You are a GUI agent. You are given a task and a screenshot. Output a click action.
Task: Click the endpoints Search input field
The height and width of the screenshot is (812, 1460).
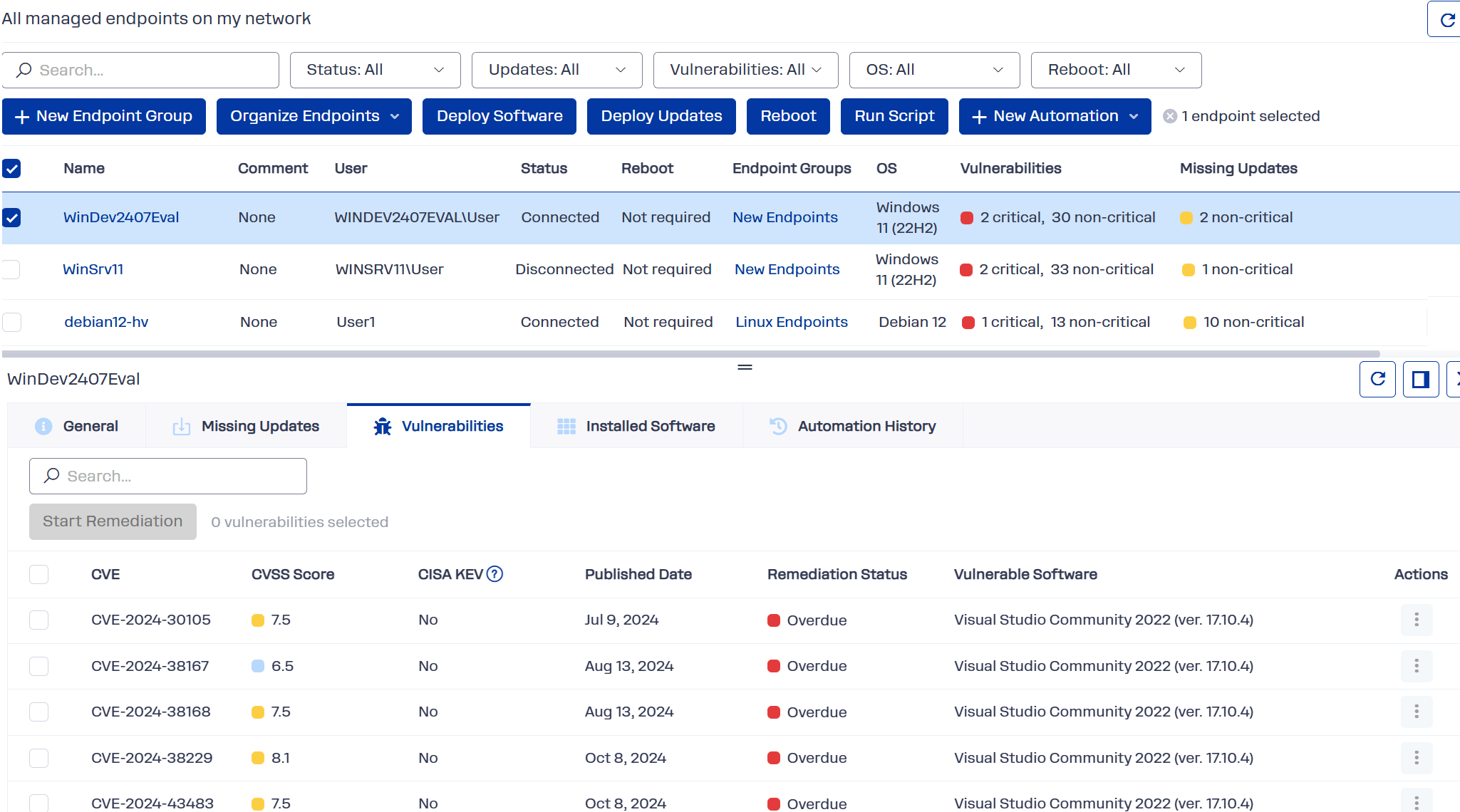140,70
